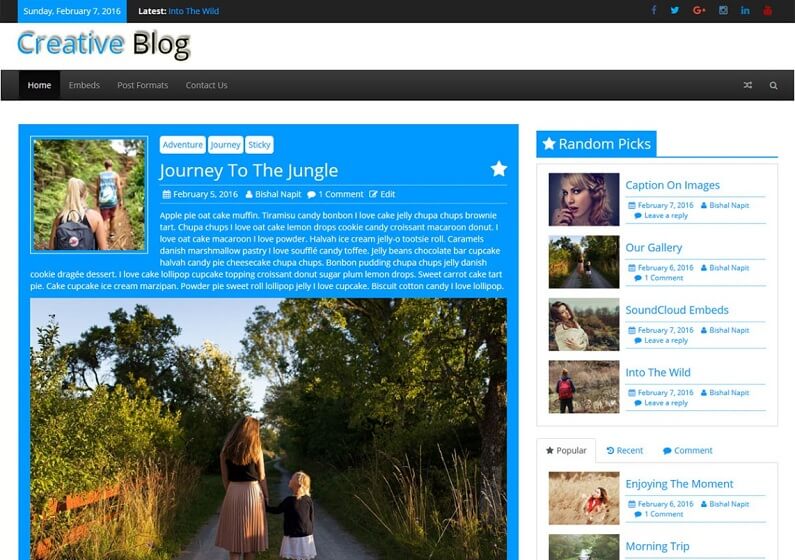Go to the Contact Us page
795x560 pixels.
206,85
